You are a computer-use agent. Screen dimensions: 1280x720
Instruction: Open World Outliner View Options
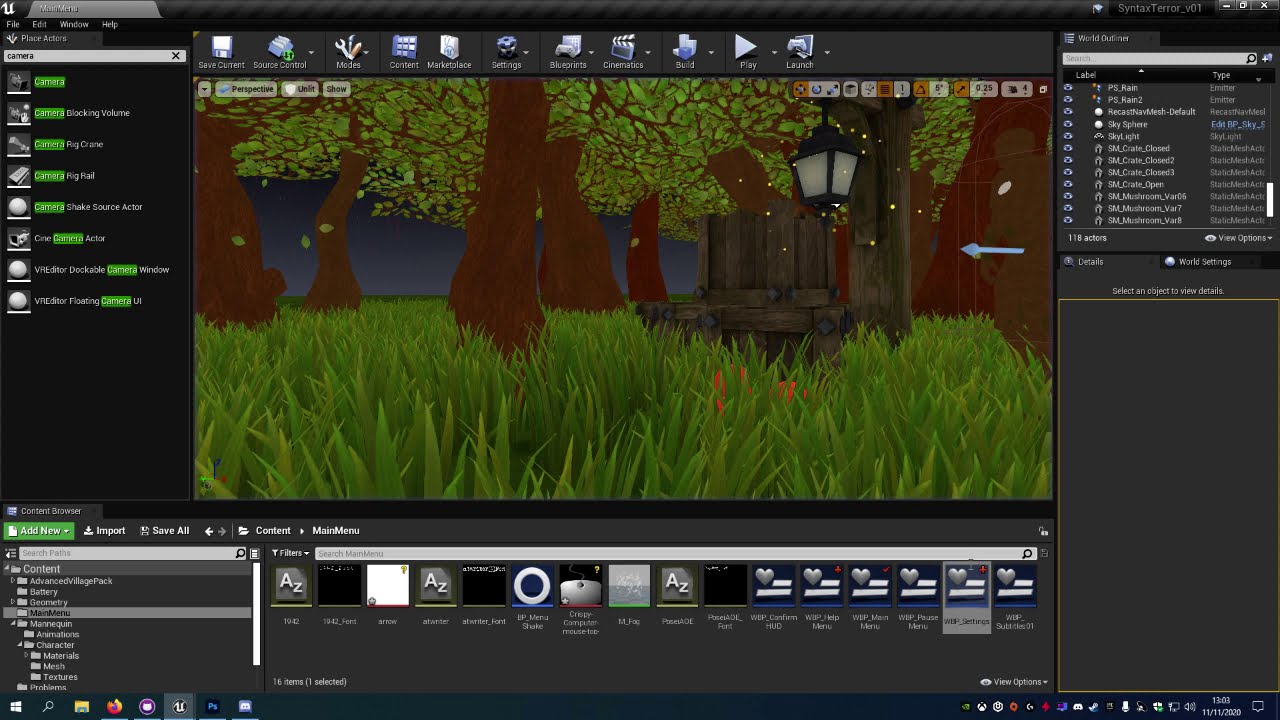pyautogui.click(x=1238, y=238)
